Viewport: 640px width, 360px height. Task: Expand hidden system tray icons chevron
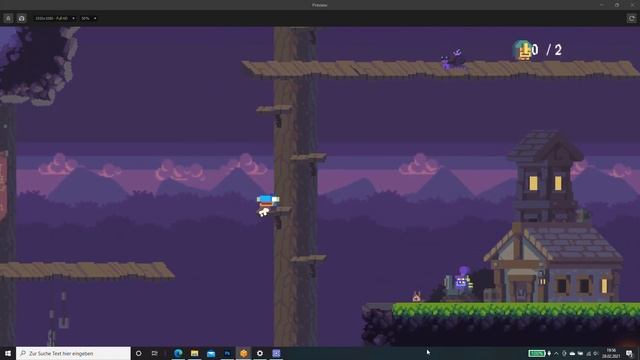(556, 353)
